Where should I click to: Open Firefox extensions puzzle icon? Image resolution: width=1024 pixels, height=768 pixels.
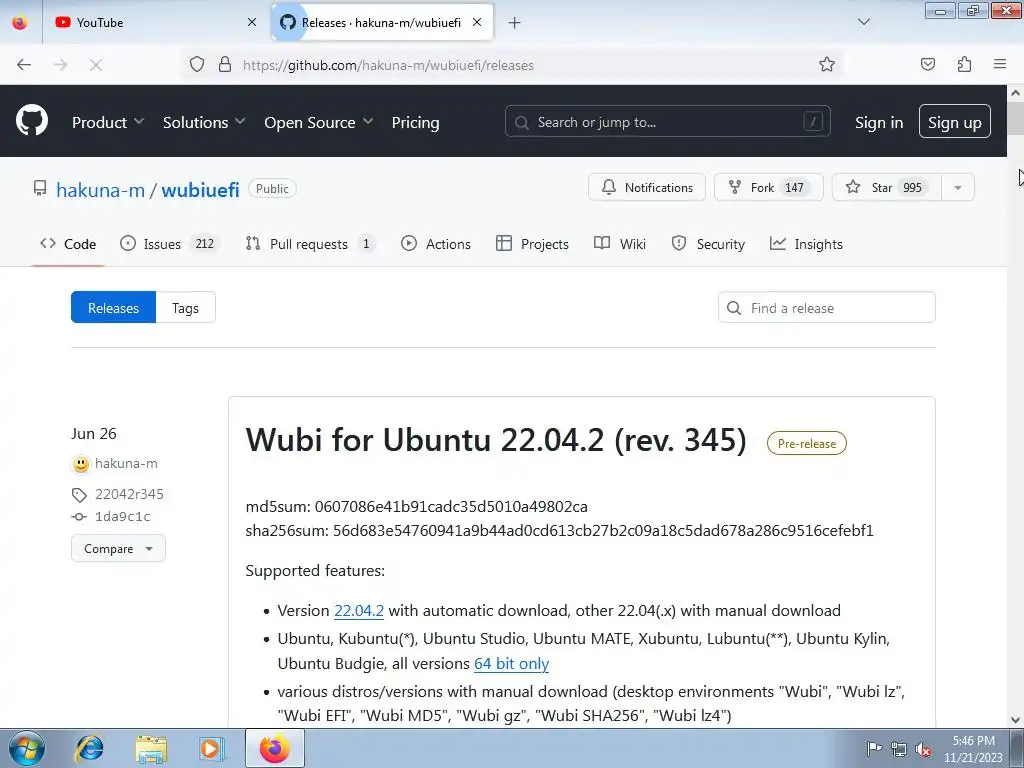(x=964, y=65)
